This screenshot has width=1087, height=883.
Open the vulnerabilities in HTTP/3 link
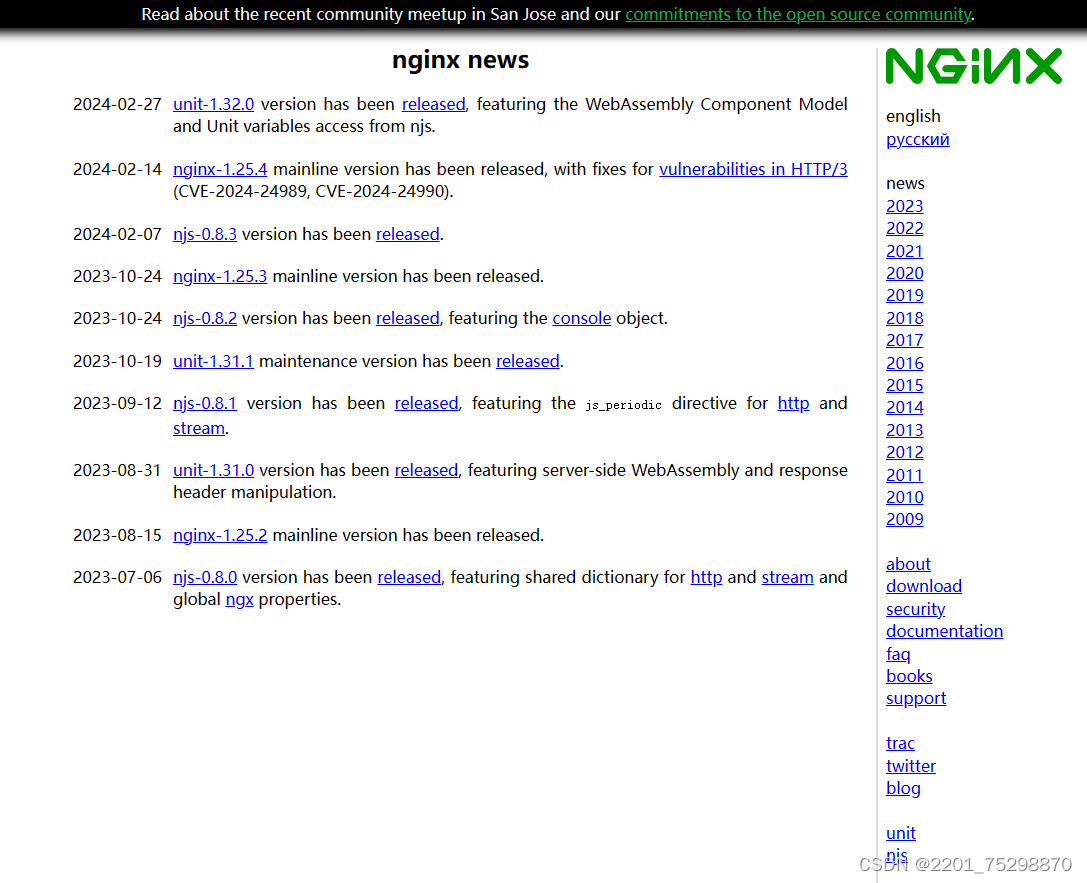tap(753, 169)
